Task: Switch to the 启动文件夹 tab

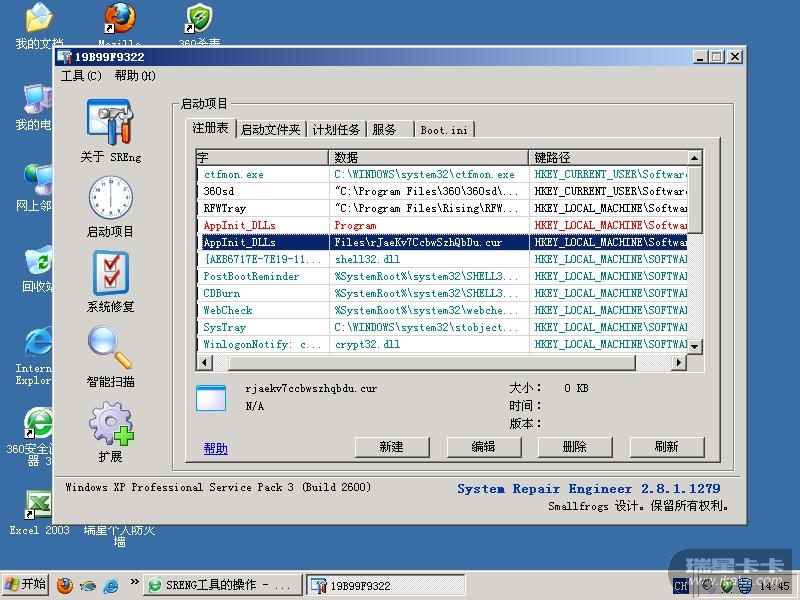Action: pos(270,130)
